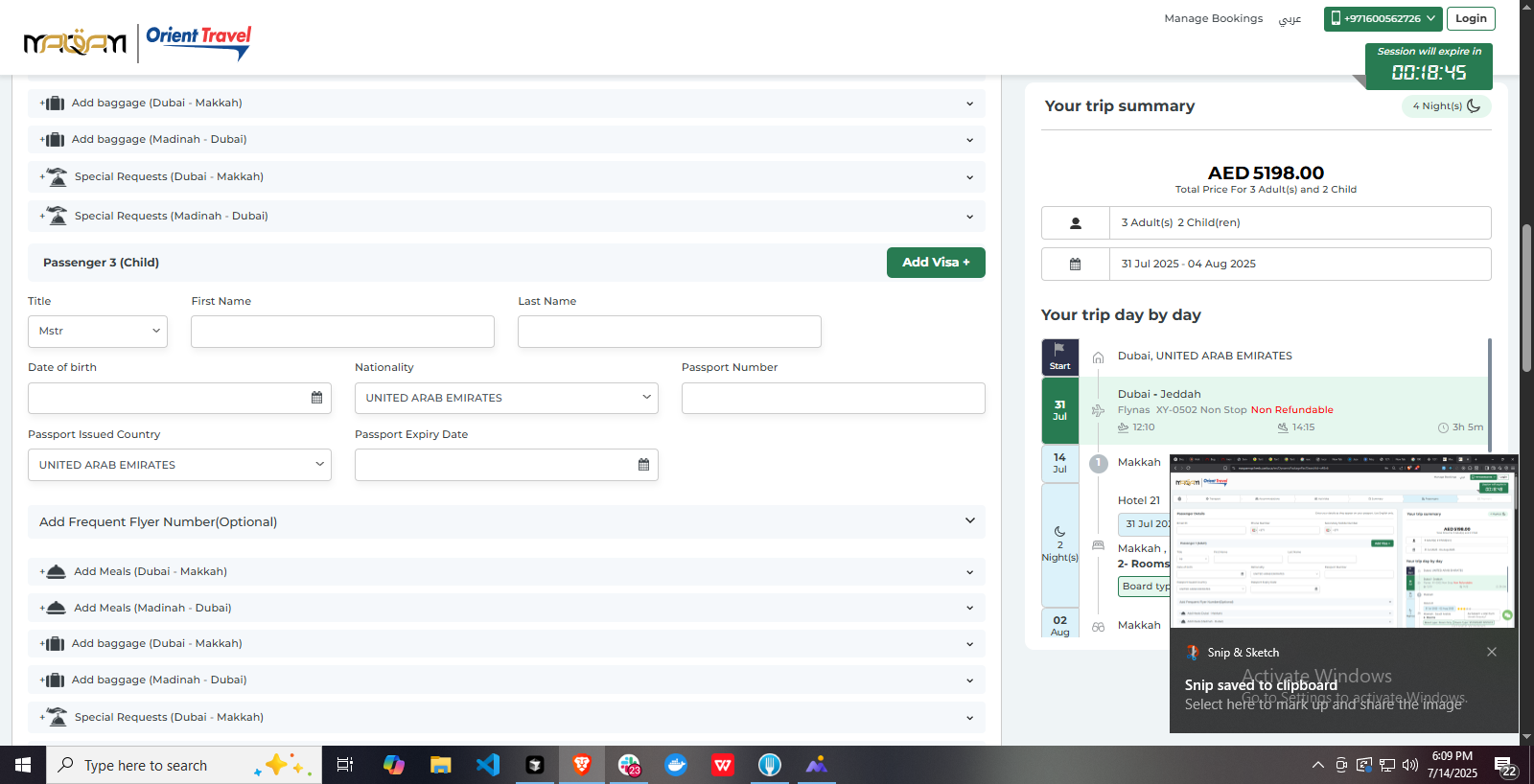Image resolution: width=1534 pixels, height=784 pixels.
Task: Open Passport Expiry Date calendar icon
Action: coord(643,465)
